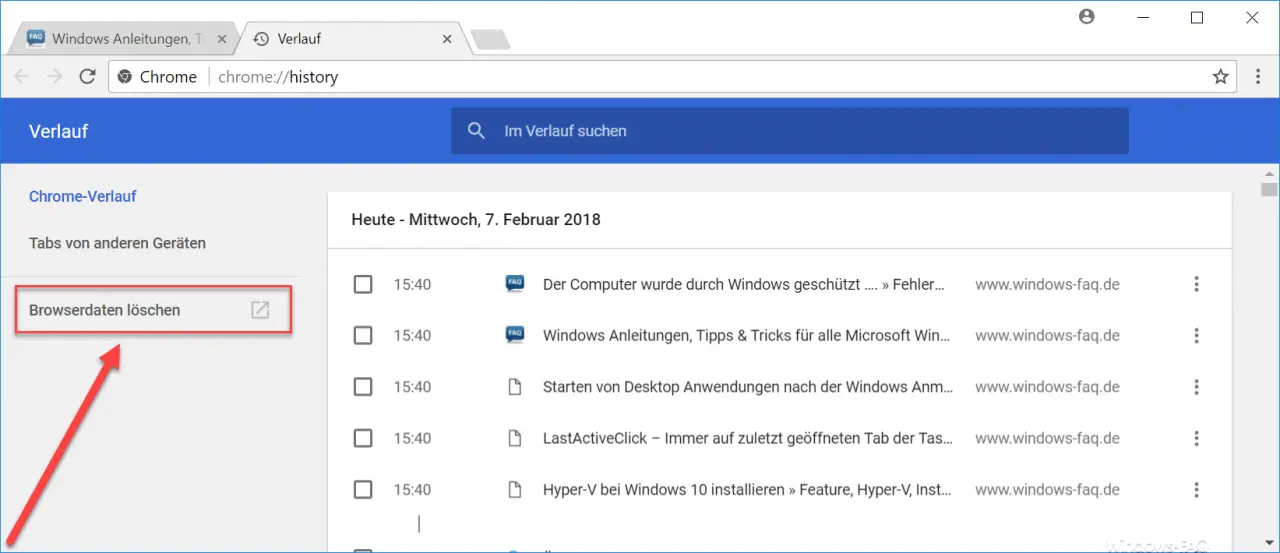Click the Chrome site info icon in address bar

[x=125, y=76]
